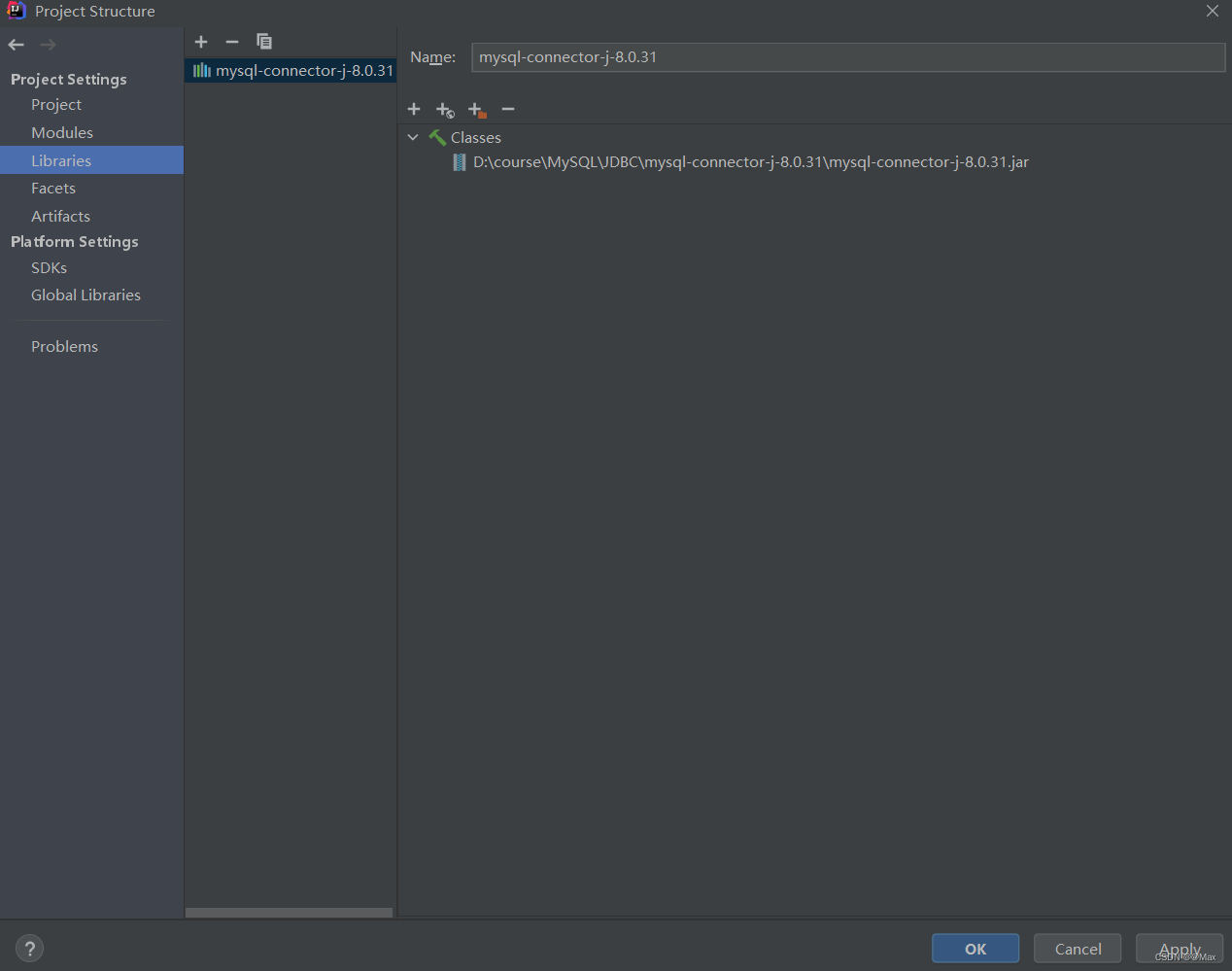Open the SDKs settings page

[x=49, y=268]
